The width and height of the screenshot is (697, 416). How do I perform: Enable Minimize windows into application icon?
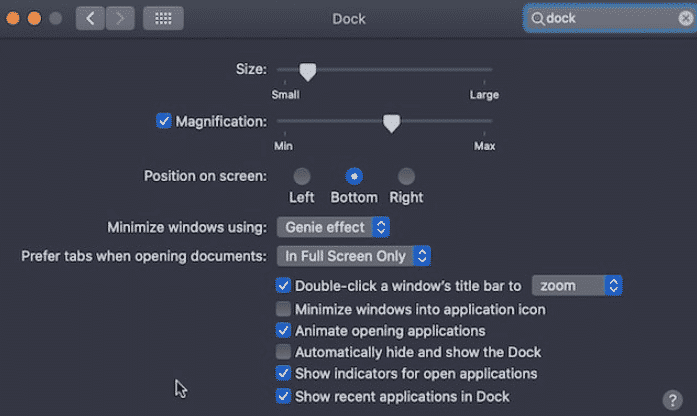click(x=283, y=309)
